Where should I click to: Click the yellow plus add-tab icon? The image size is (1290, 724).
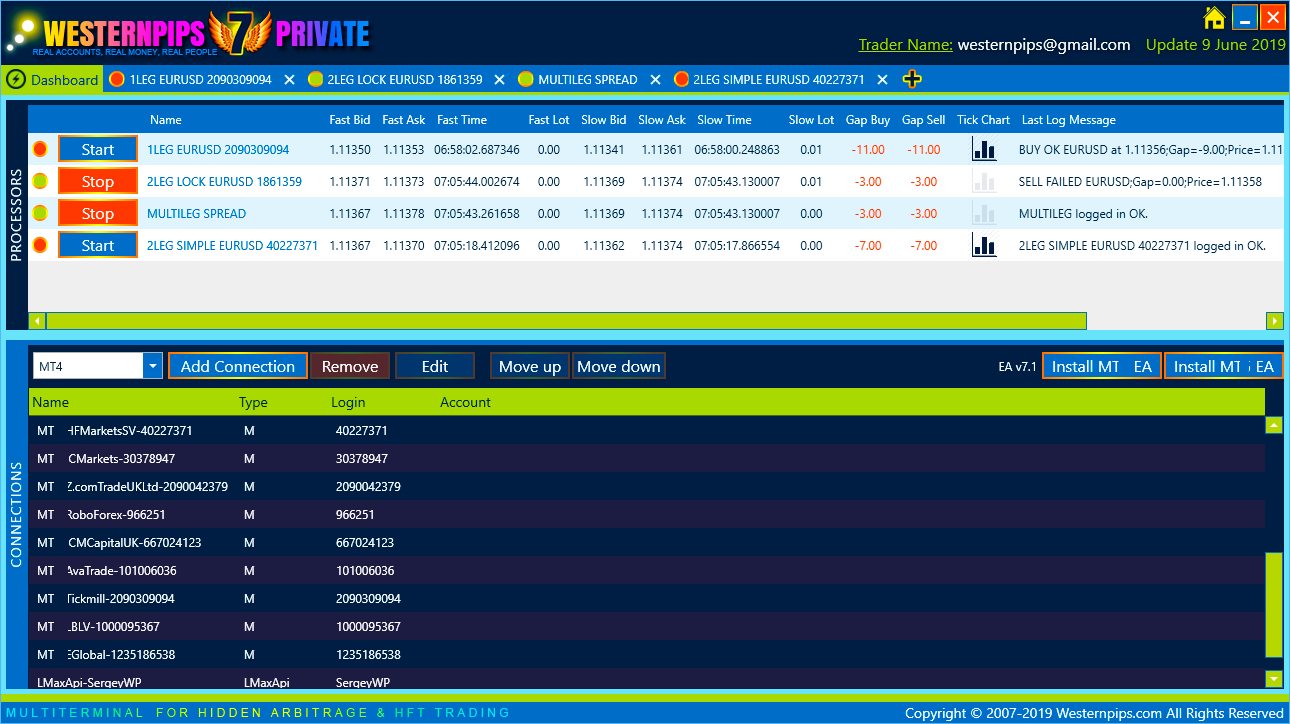[912, 79]
